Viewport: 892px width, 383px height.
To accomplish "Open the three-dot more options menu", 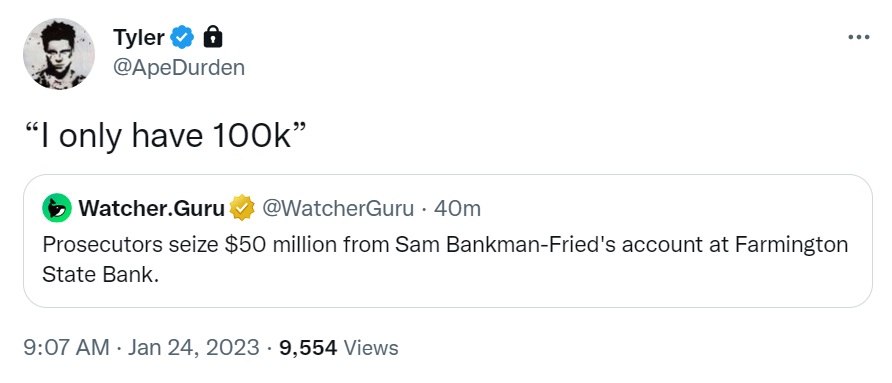I will [858, 38].
